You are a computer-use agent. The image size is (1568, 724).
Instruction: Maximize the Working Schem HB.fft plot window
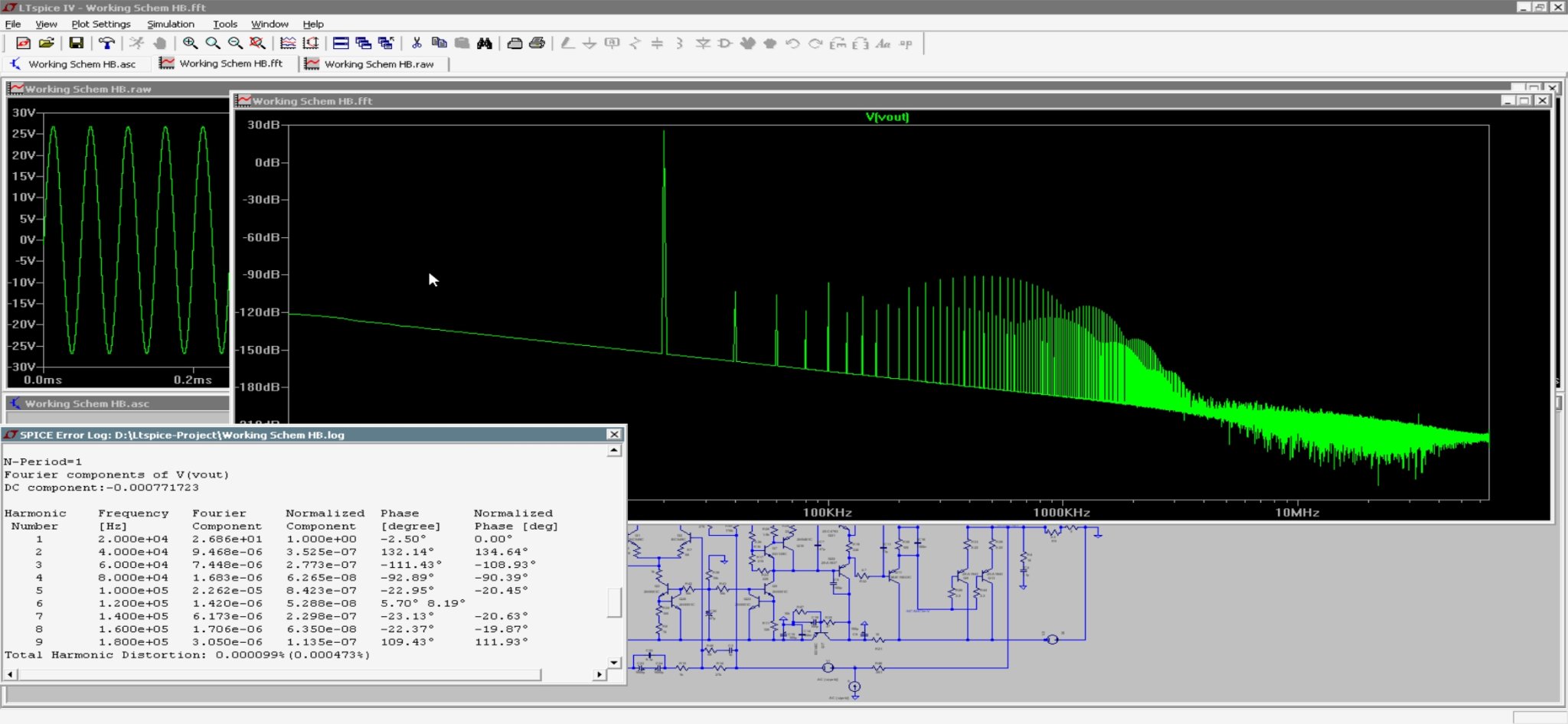point(1524,100)
